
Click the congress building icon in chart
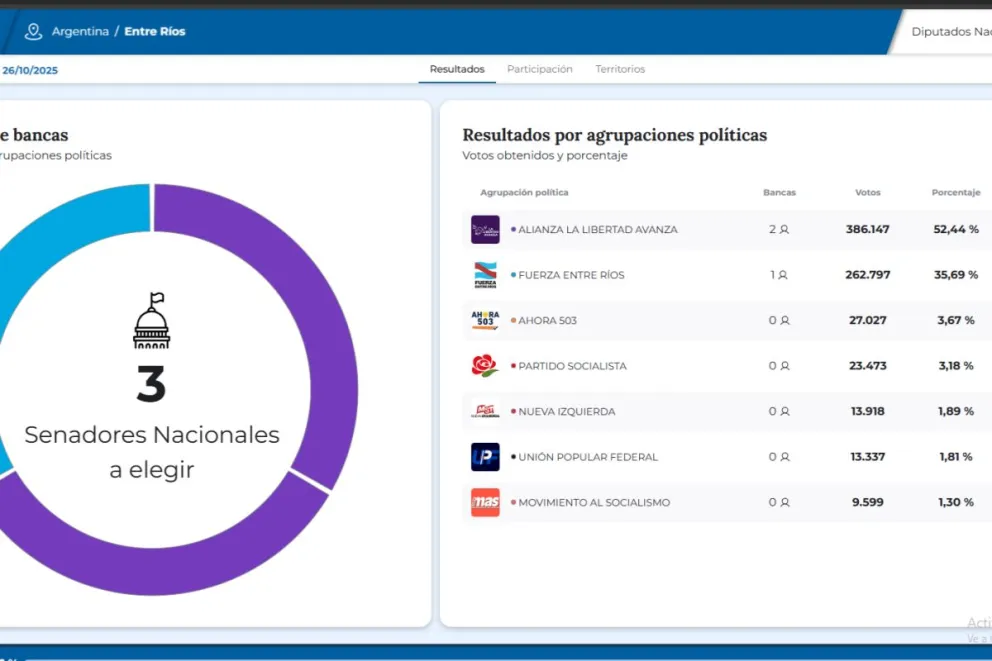coord(152,322)
